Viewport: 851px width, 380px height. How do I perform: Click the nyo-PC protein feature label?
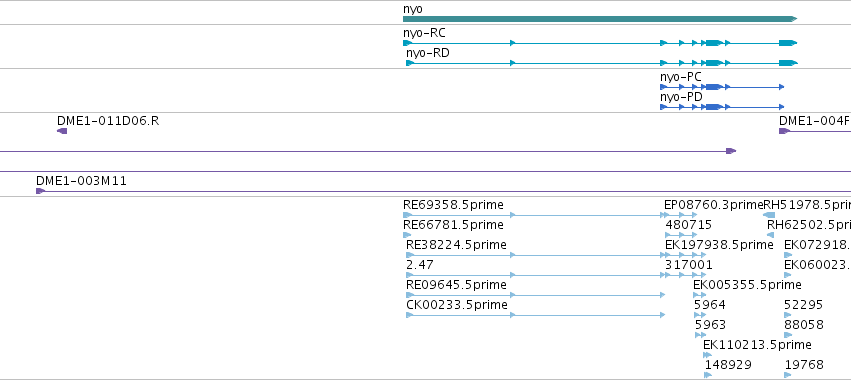point(681,77)
